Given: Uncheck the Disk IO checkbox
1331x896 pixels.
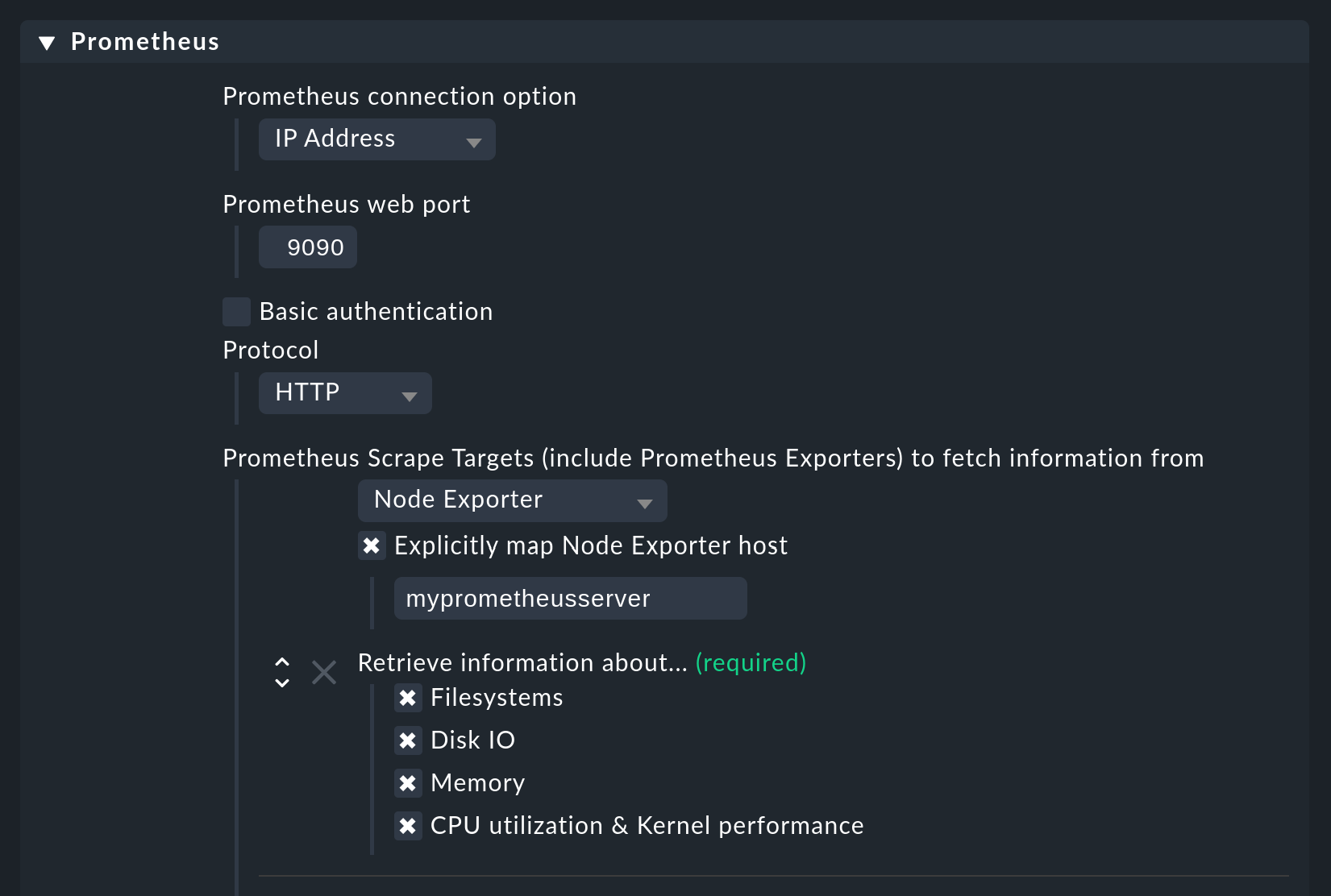Looking at the screenshot, I should 408,740.
